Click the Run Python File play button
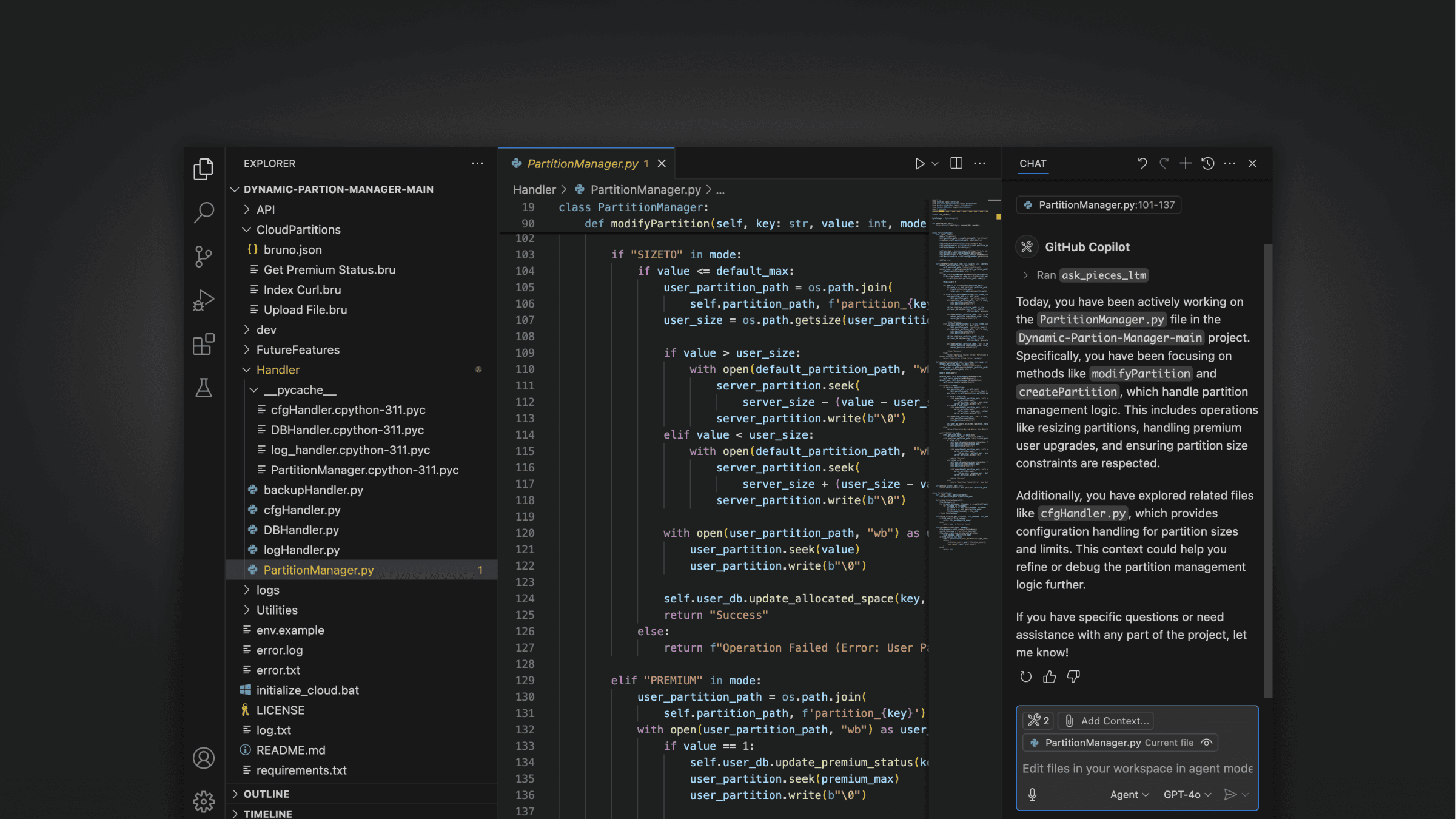 point(919,164)
